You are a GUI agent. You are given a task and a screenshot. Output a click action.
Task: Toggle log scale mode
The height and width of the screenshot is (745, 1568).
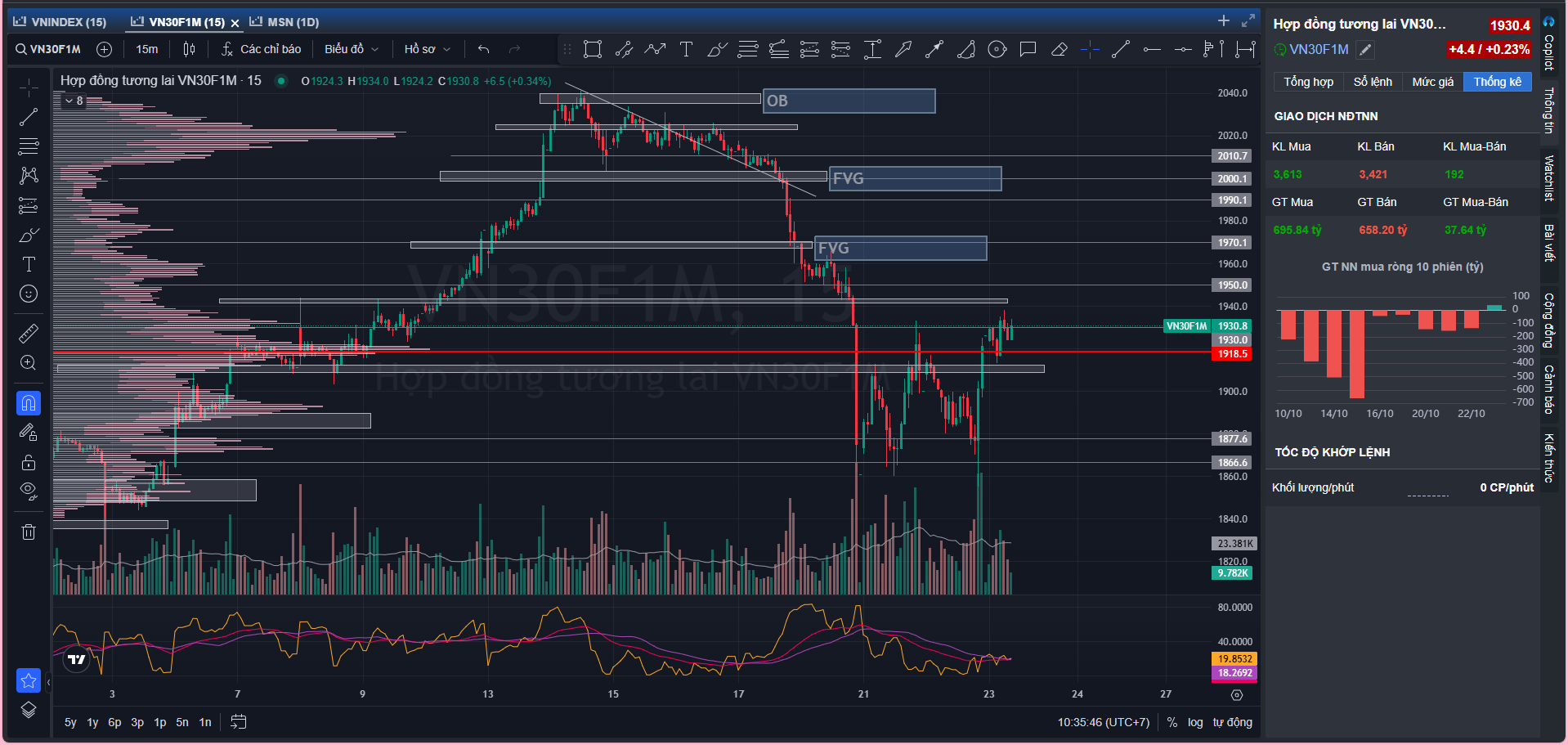pyautogui.click(x=1195, y=722)
